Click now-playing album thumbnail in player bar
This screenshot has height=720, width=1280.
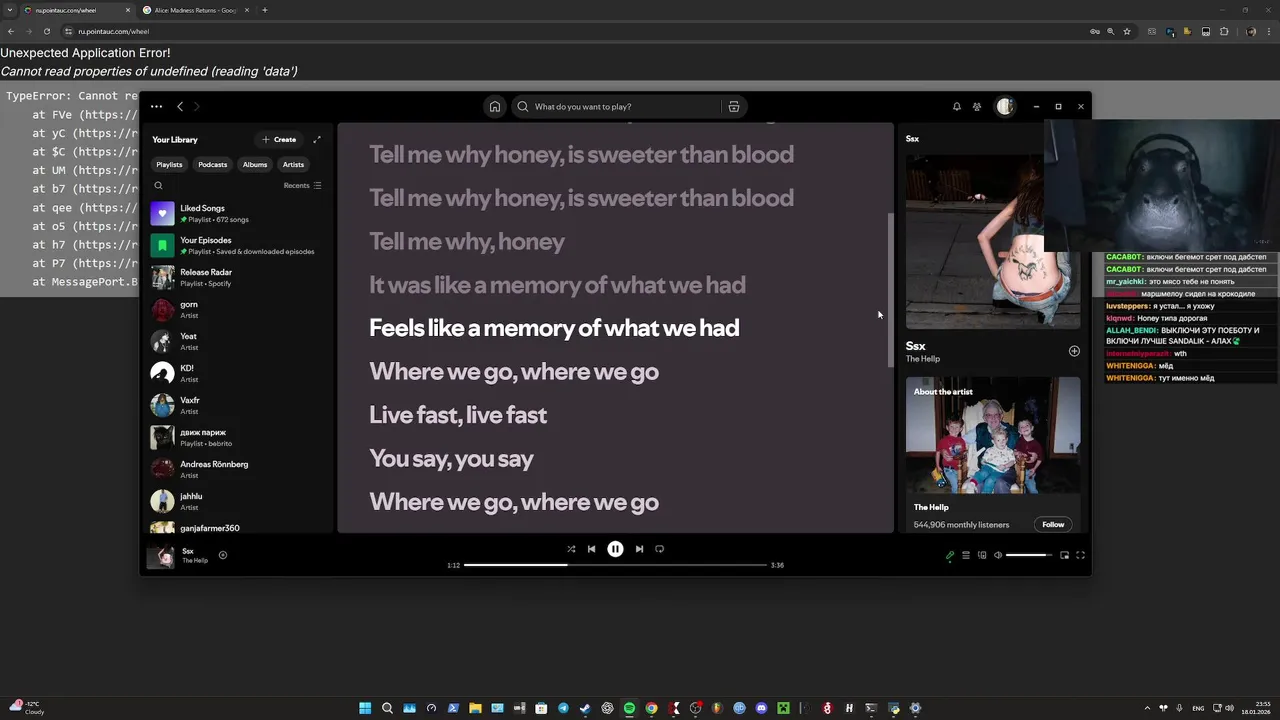tap(161, 556)
